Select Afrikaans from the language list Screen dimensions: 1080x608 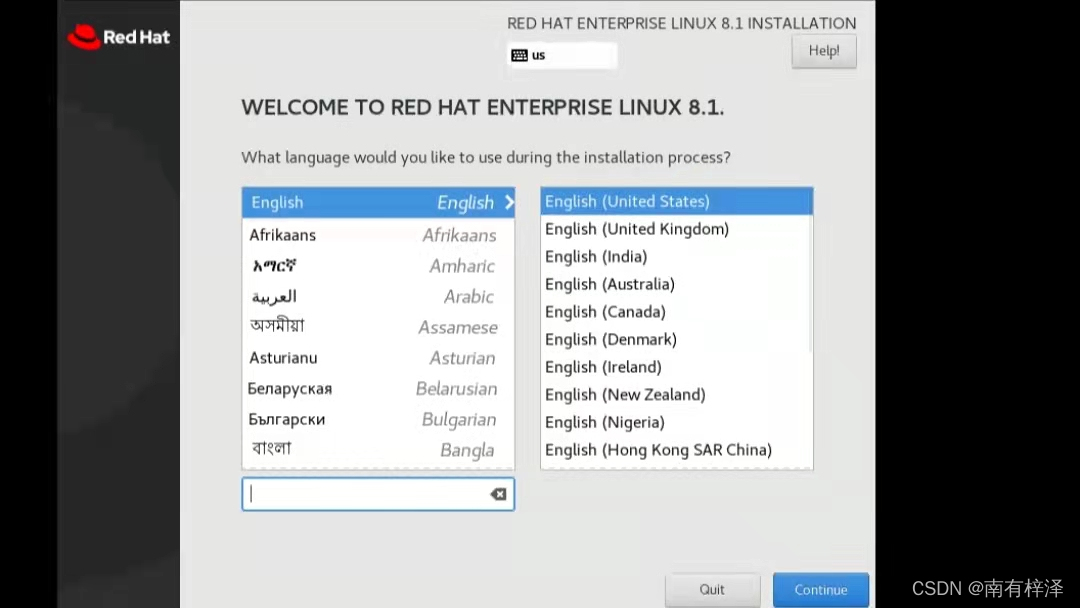(x=378, y=235)
